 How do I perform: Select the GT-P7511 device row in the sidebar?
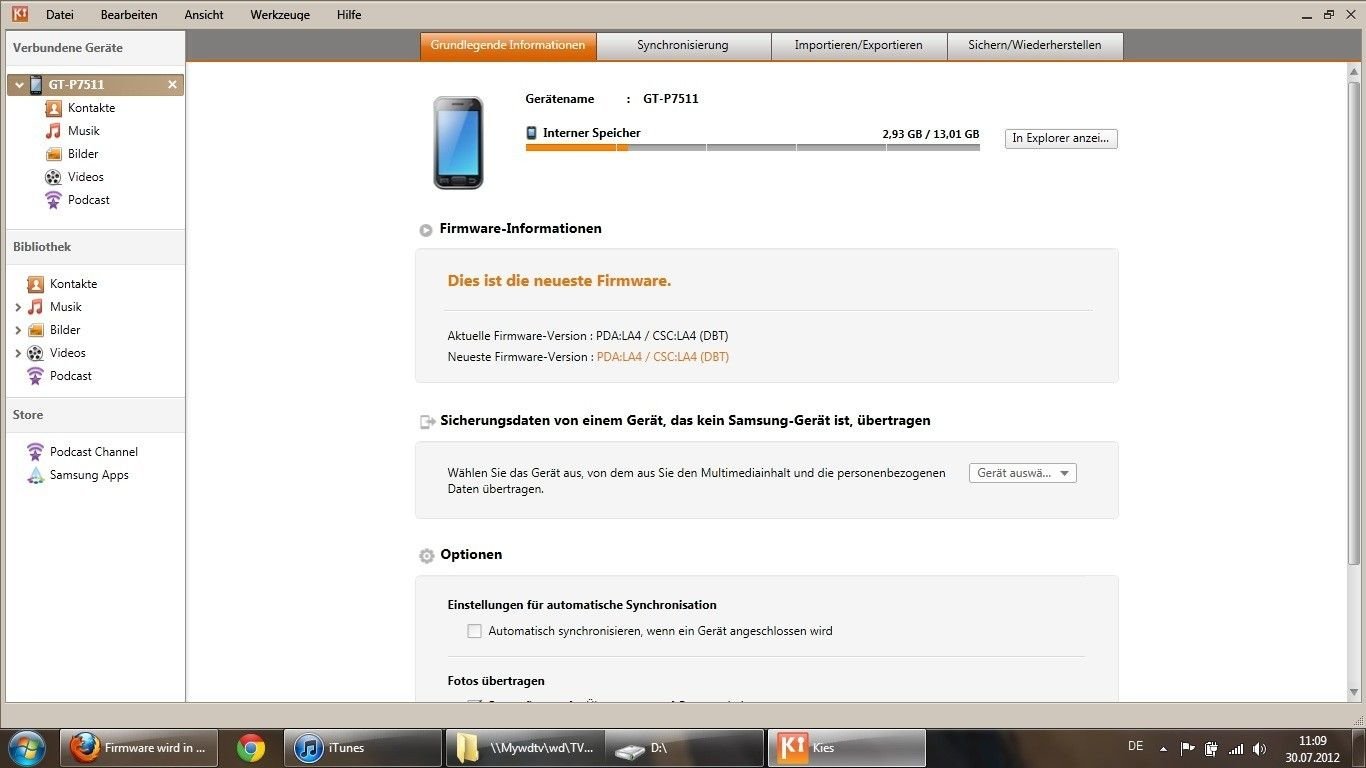tap(95, 85)
